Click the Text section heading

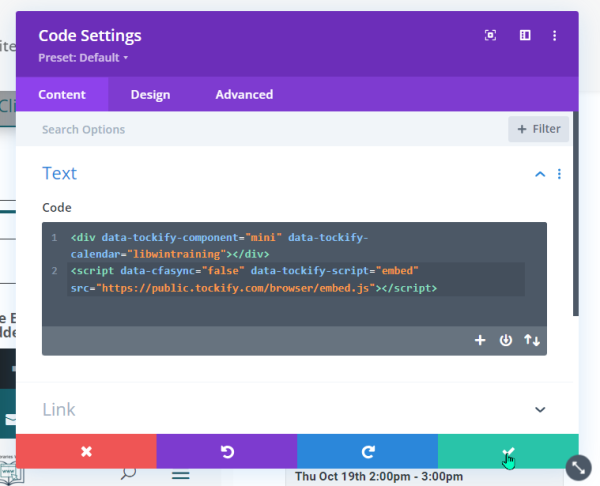coord(59,173)
